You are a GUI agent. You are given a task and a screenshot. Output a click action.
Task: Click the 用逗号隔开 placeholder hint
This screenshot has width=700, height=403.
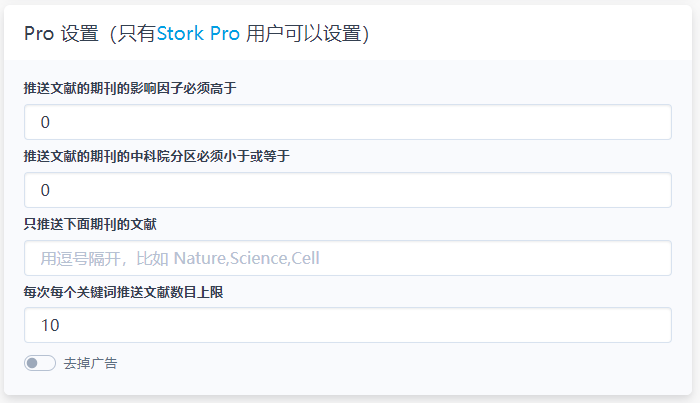80,259
